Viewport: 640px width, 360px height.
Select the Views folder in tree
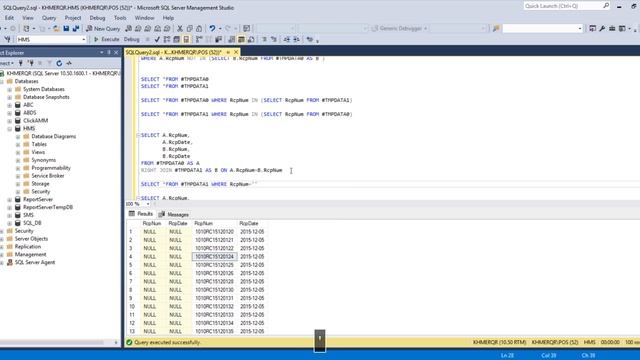[x=38, y=152]
